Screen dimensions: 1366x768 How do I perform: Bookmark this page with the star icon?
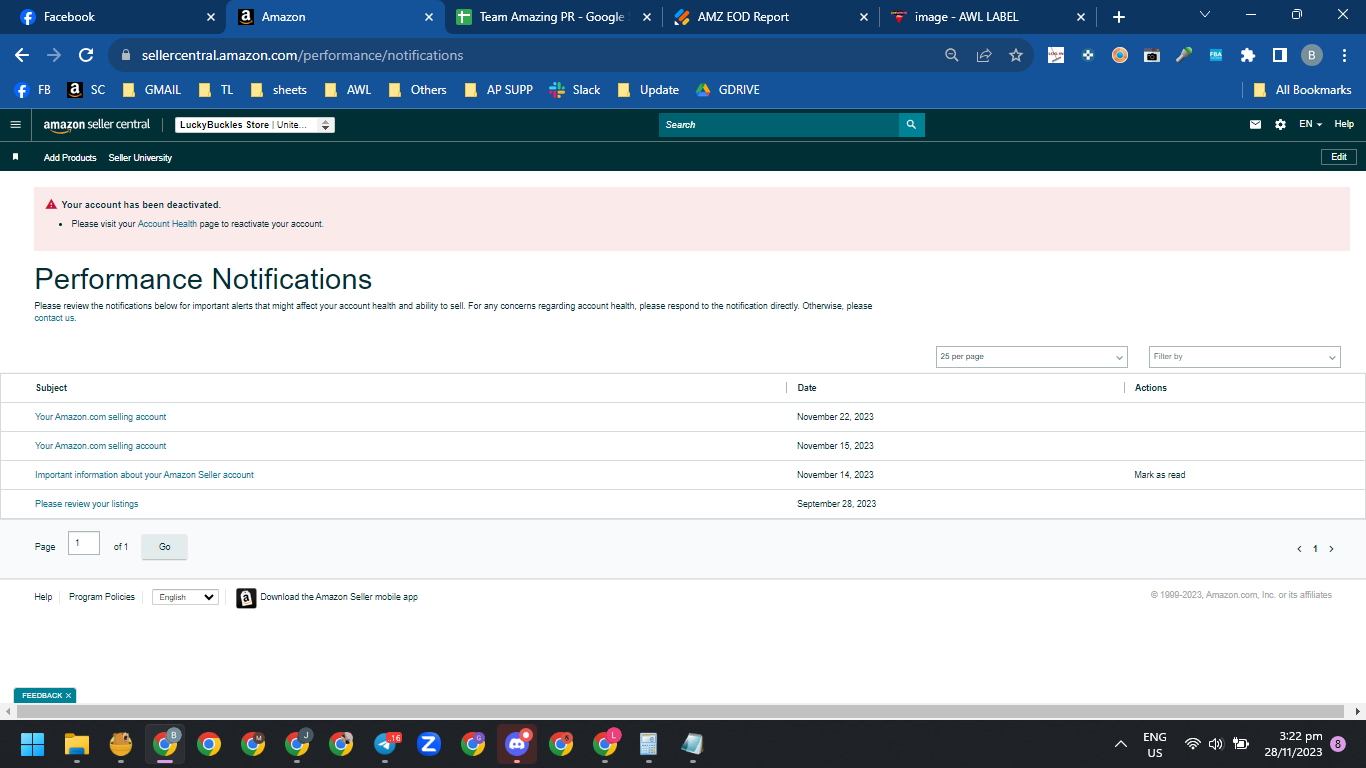pos(1016,55)
